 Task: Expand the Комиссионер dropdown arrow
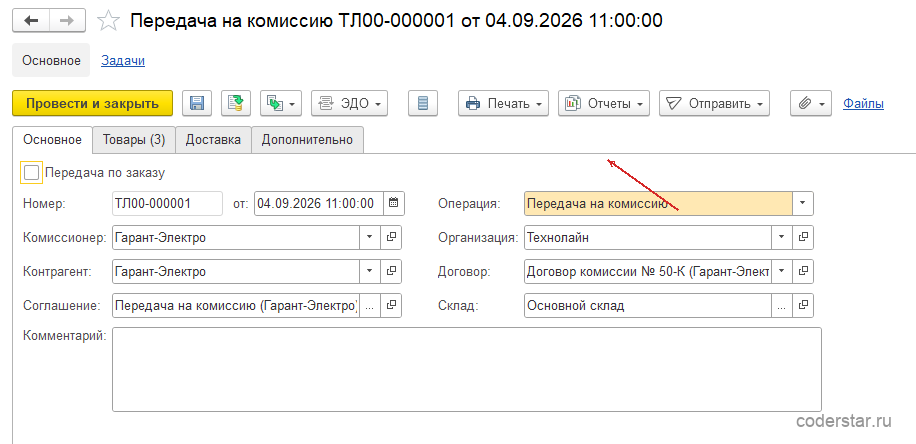(369, 238)
